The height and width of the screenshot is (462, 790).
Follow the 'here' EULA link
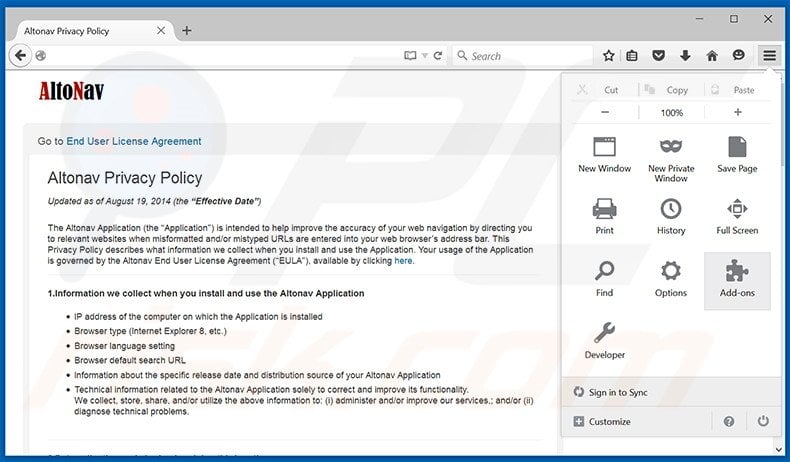coord(403,261)
